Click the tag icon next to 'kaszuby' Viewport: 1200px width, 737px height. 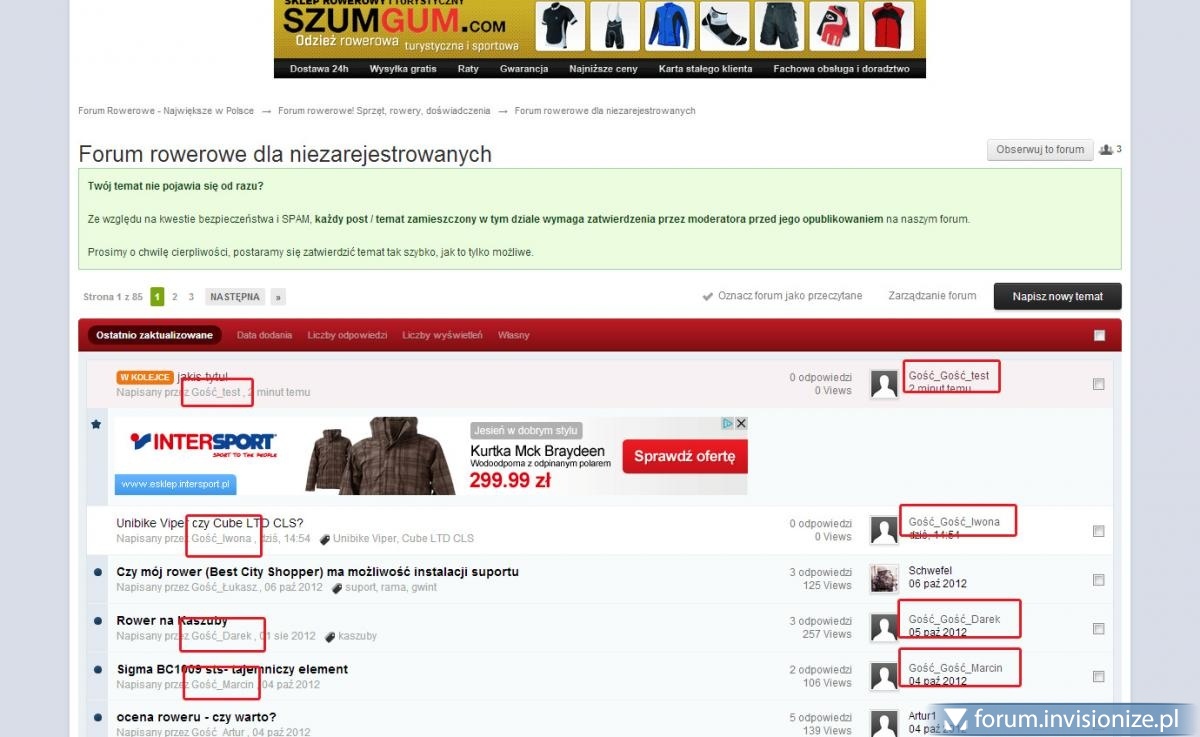coord(329,636)
